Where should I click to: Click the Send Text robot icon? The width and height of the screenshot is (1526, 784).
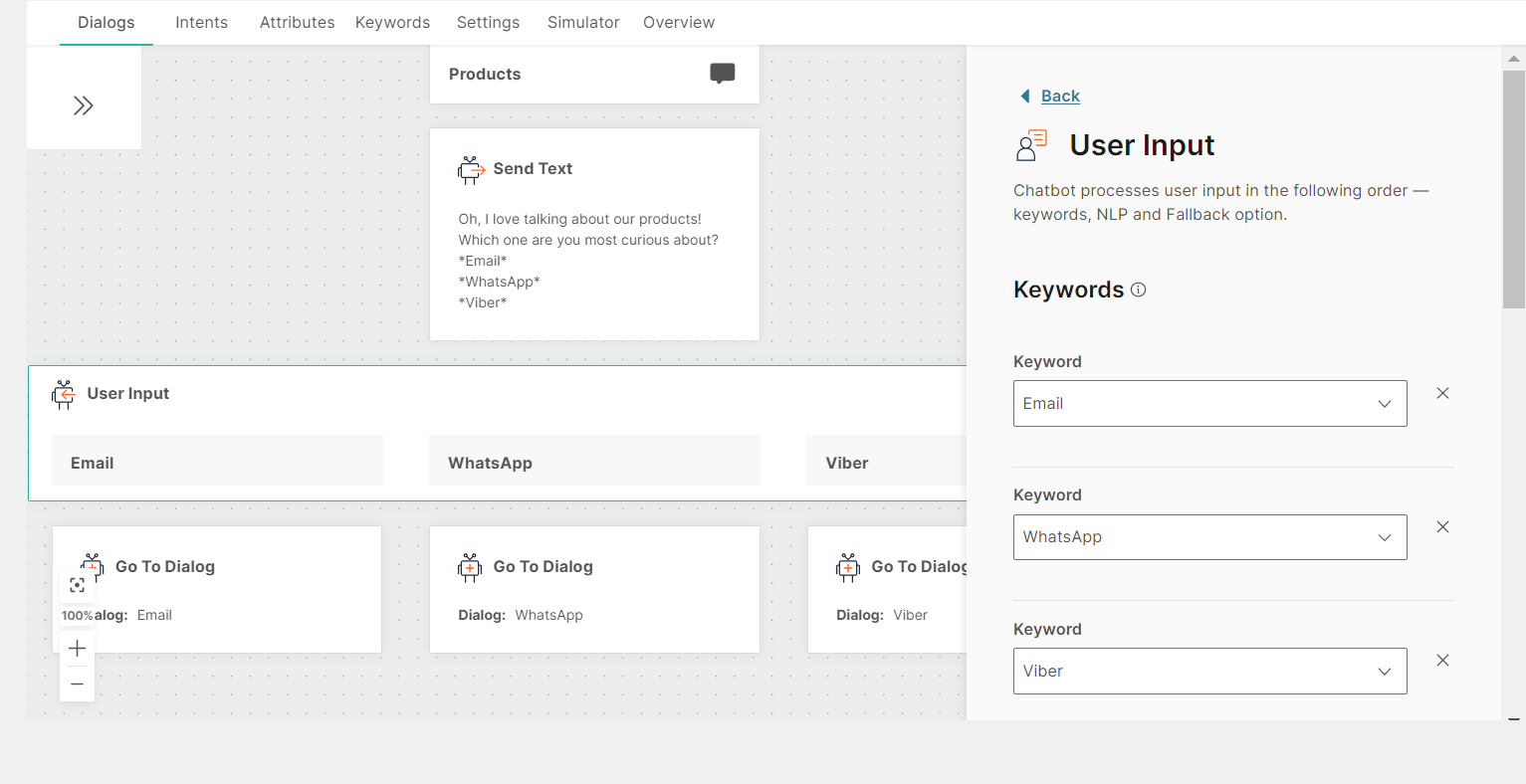[470, 169]
